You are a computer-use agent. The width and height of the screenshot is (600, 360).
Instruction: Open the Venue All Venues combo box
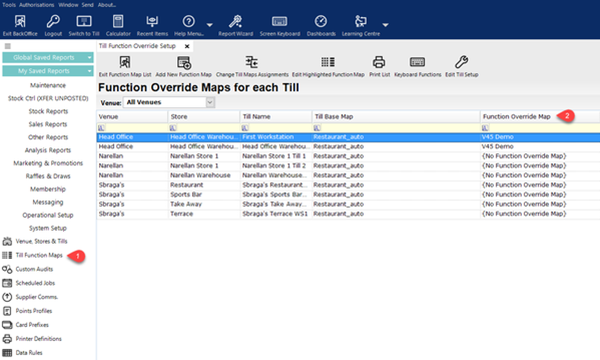click(169, 102)
